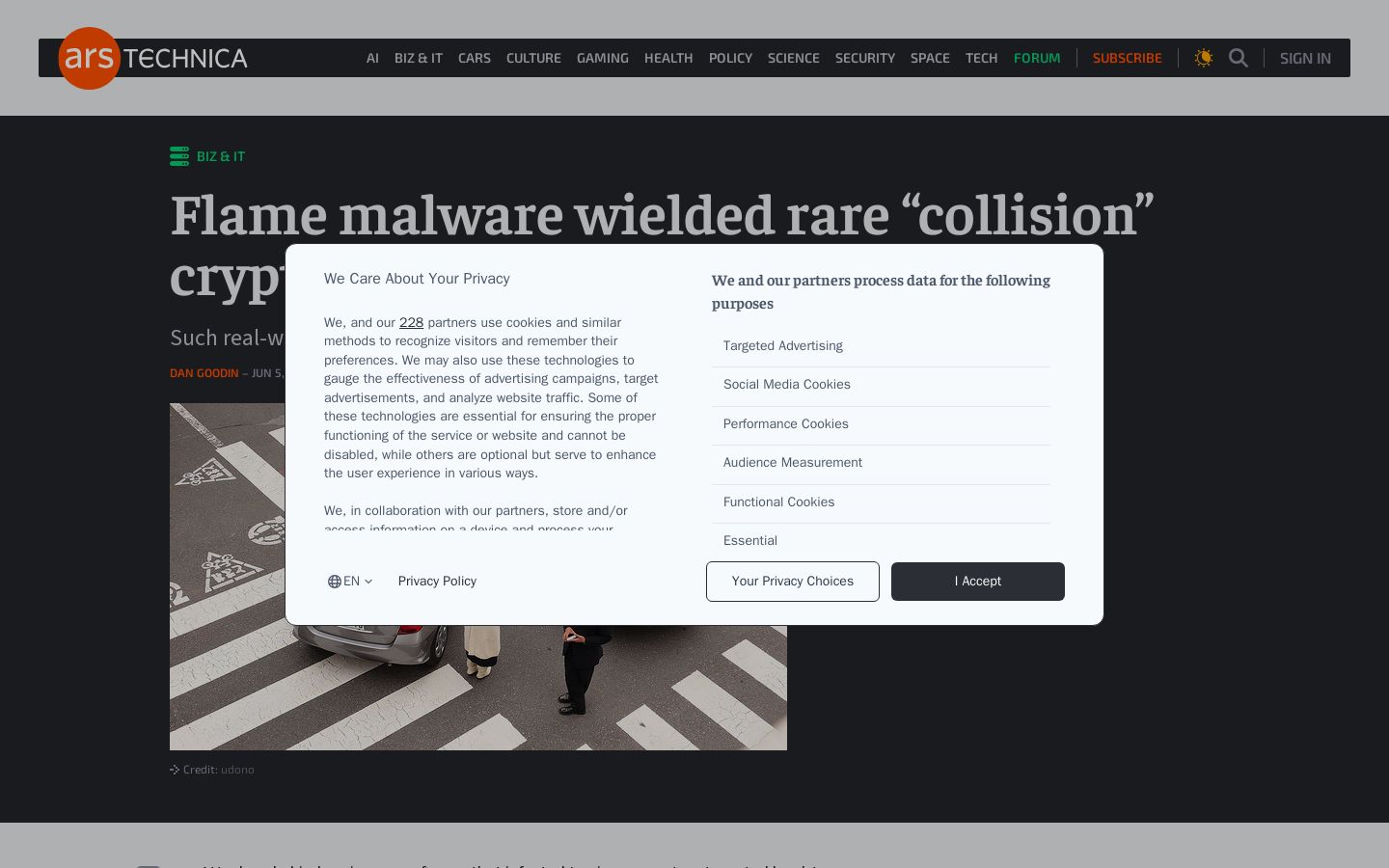Click the globe language icon
This screenshot has width=1389, height=868.
[x=335, y=582]
